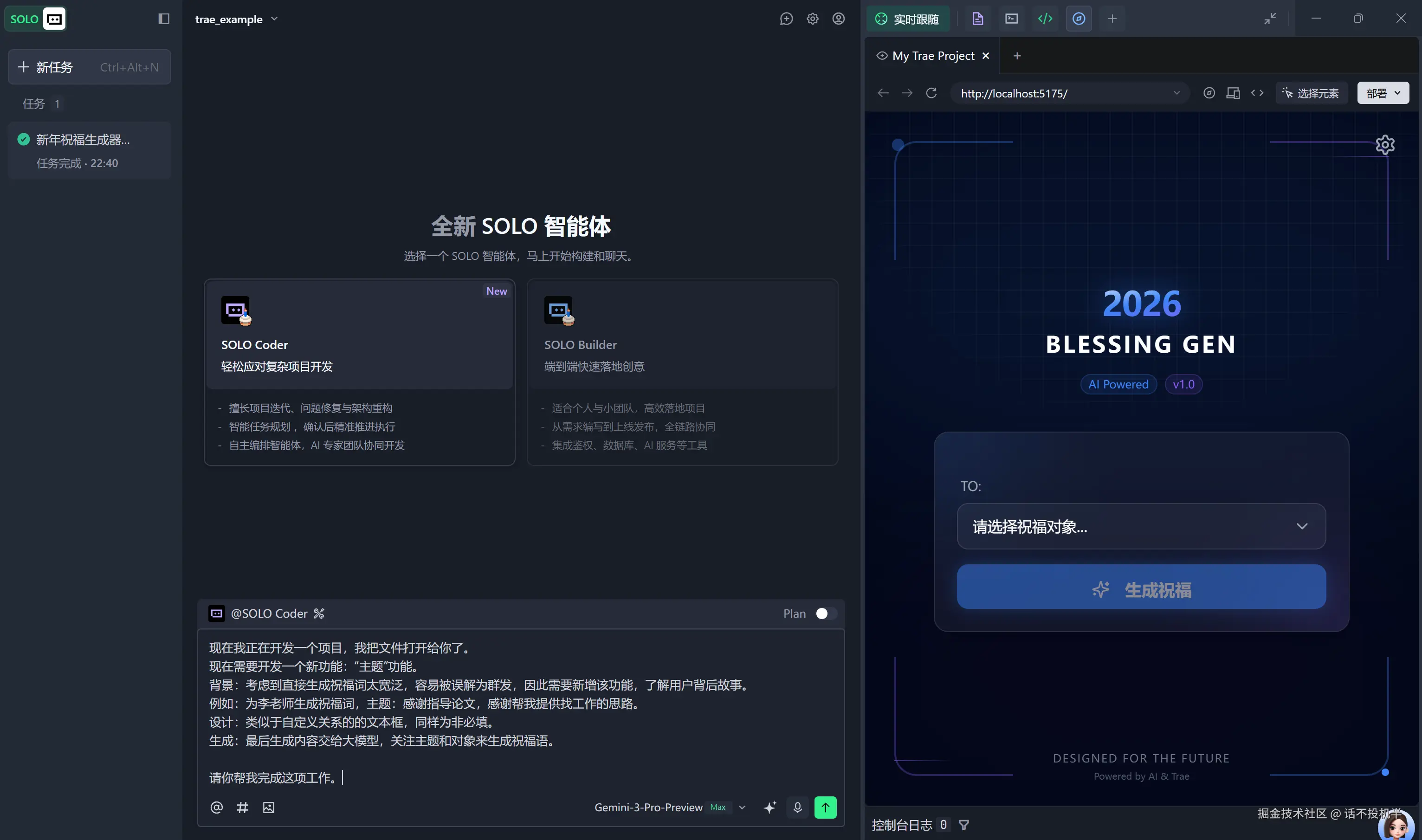Open settings gear in chat header
1422x840 pixels.
812,19
